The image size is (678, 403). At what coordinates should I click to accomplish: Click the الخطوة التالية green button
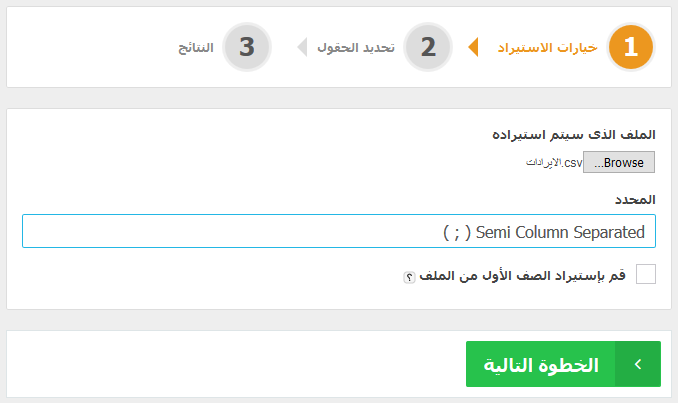click(x=563, y=364)
